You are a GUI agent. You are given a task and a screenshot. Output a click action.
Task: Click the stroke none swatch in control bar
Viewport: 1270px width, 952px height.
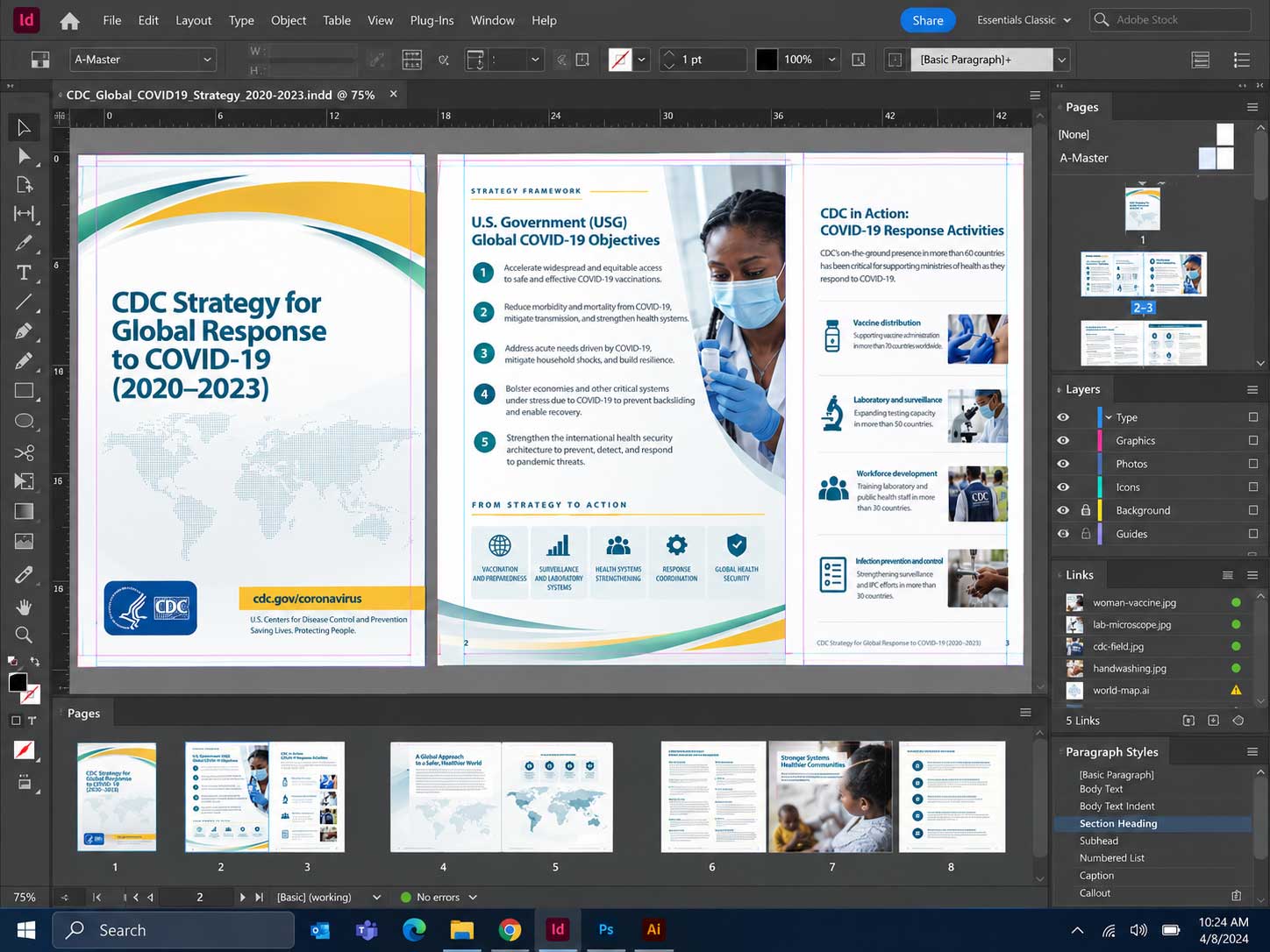620,60
